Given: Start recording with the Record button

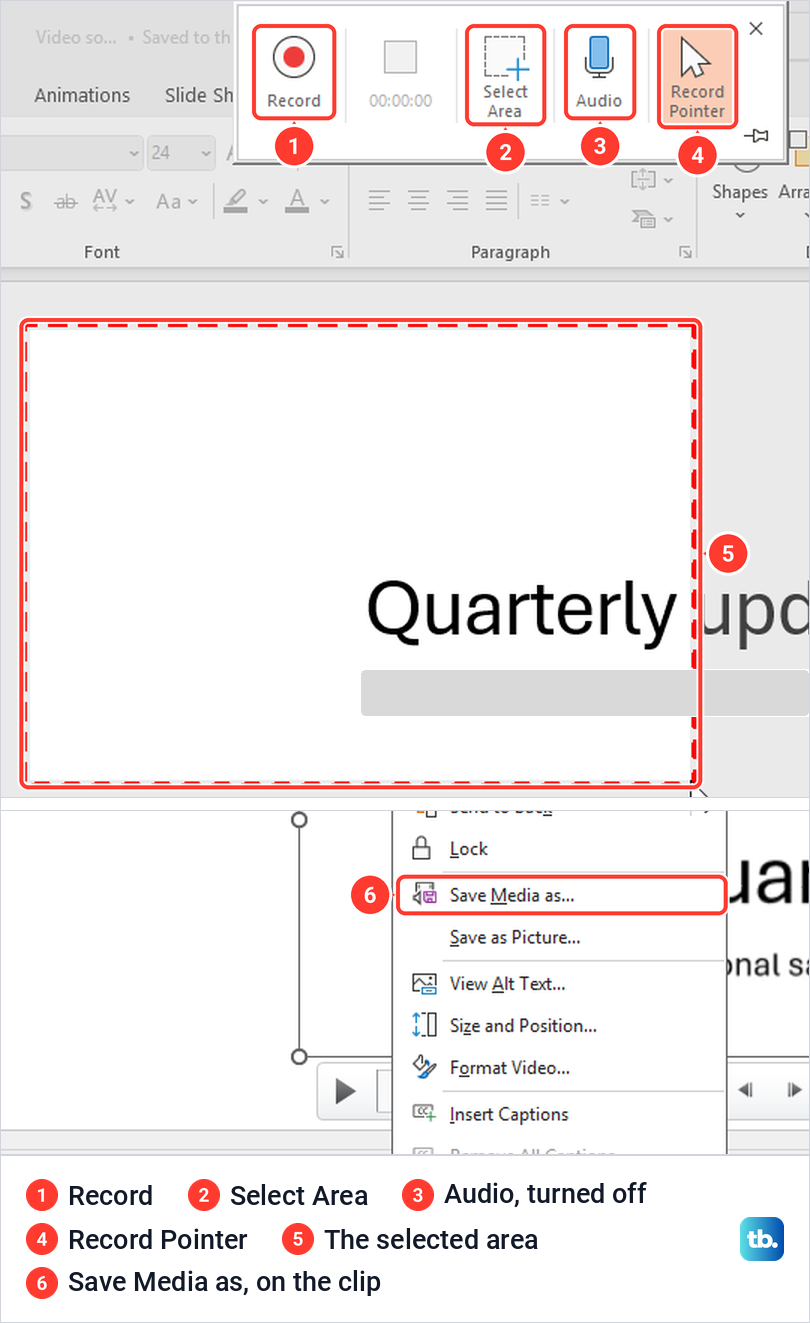Looking at the screenshot, I should (x=293, y=72).
